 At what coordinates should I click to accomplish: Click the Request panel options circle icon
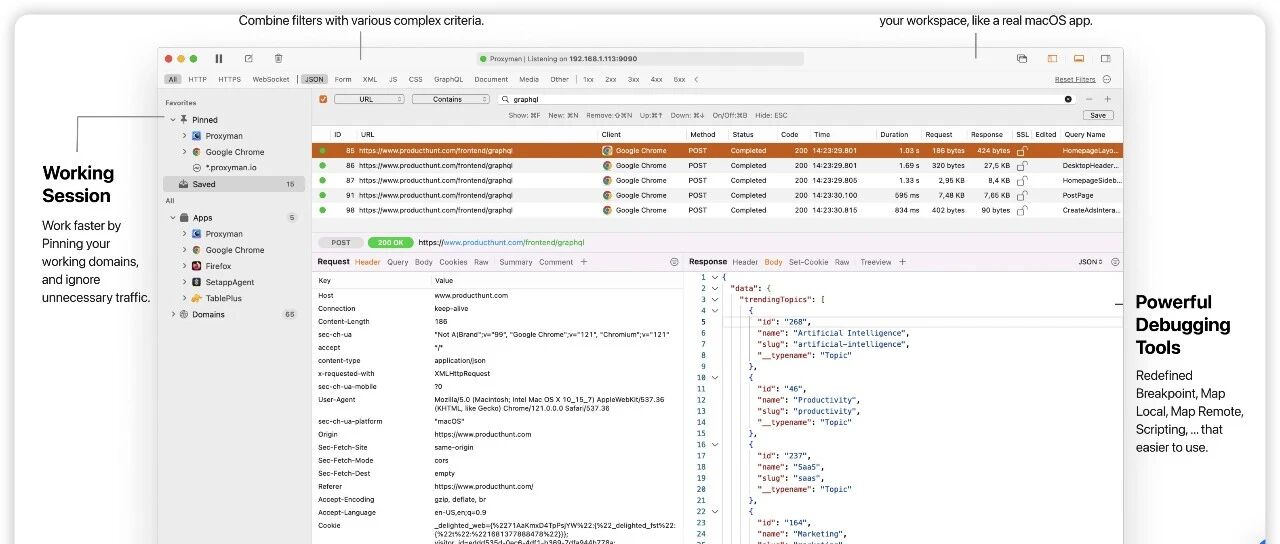(674, 262)
